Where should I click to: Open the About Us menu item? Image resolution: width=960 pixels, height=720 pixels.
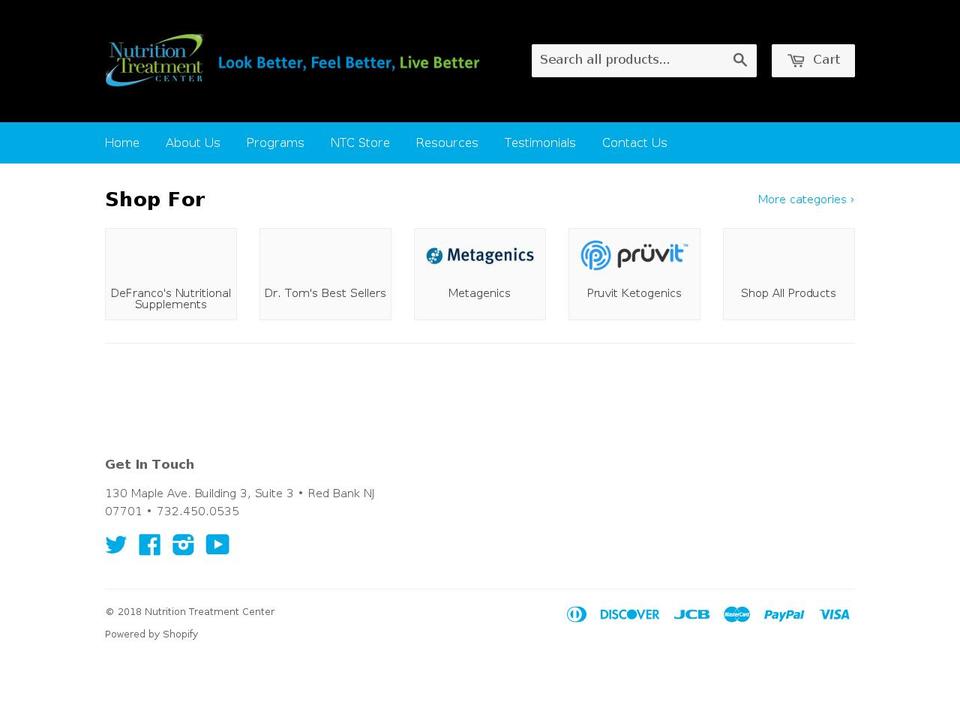[193, 143]
